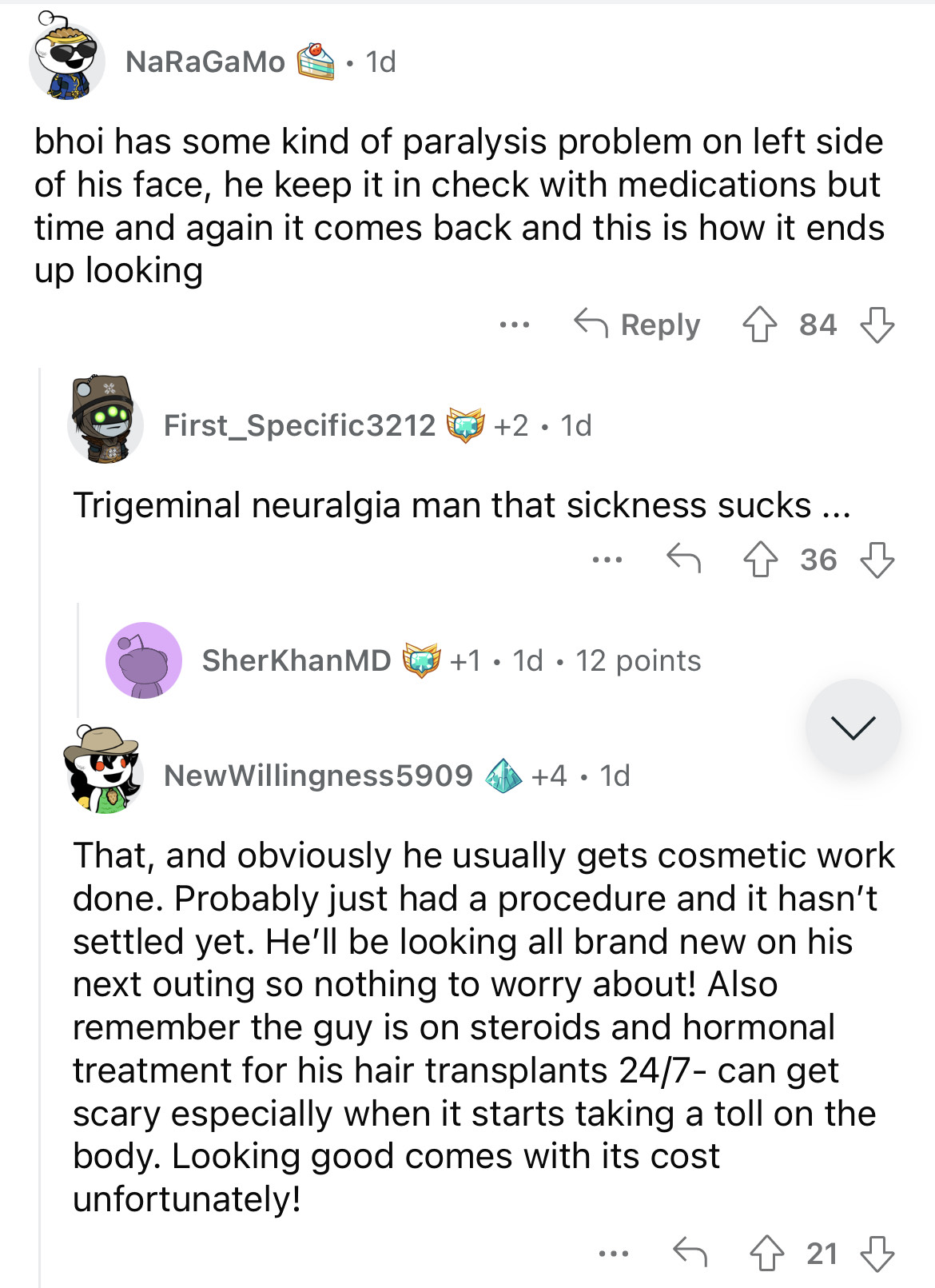Tap NewWillingness5909's cowboy hat avatar
935x1288 pixels.
coord(103,770)
